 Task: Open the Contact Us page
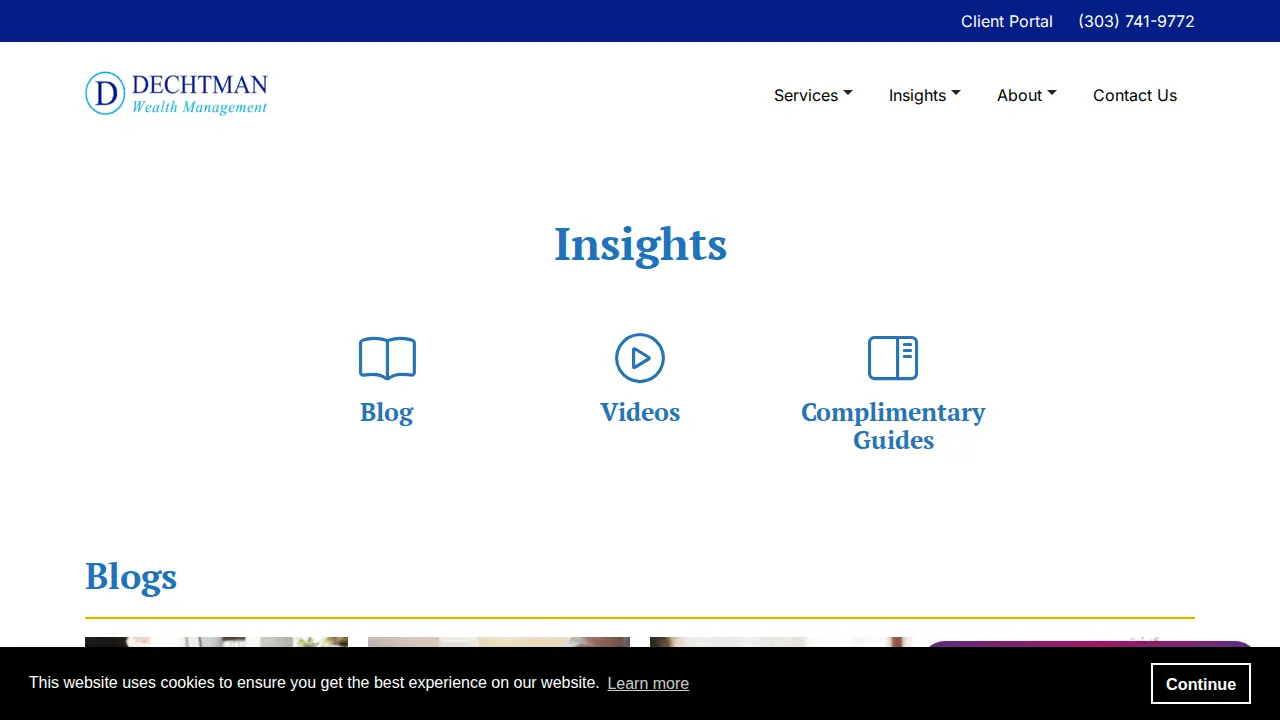[x=1135, y=95]
